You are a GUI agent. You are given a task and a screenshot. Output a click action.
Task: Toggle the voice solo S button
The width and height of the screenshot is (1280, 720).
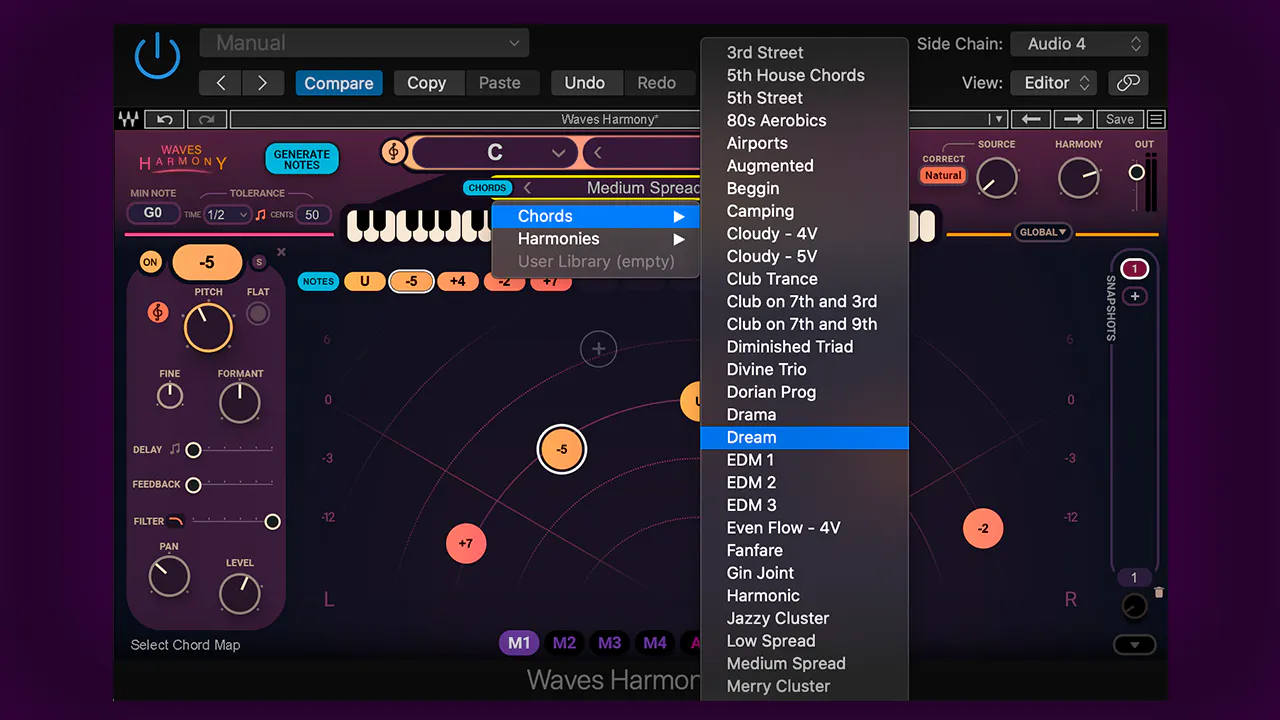pyautogui.click(x=259, y=262)
